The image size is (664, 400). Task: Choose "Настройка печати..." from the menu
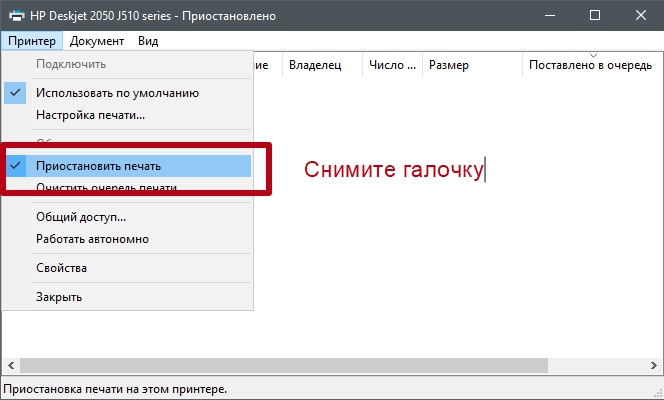point(90,115)
